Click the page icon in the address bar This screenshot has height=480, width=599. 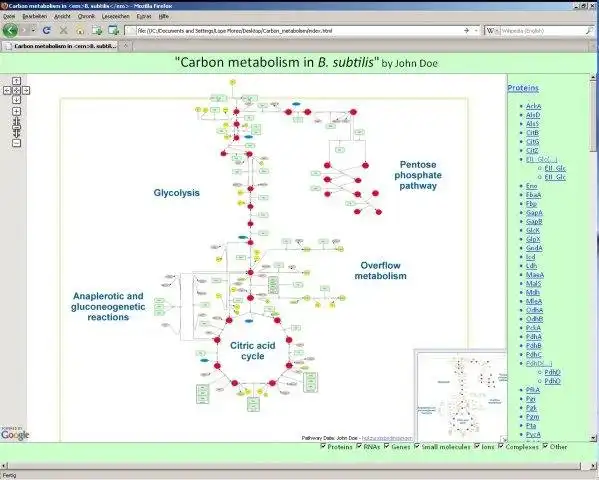coord(131,31)
